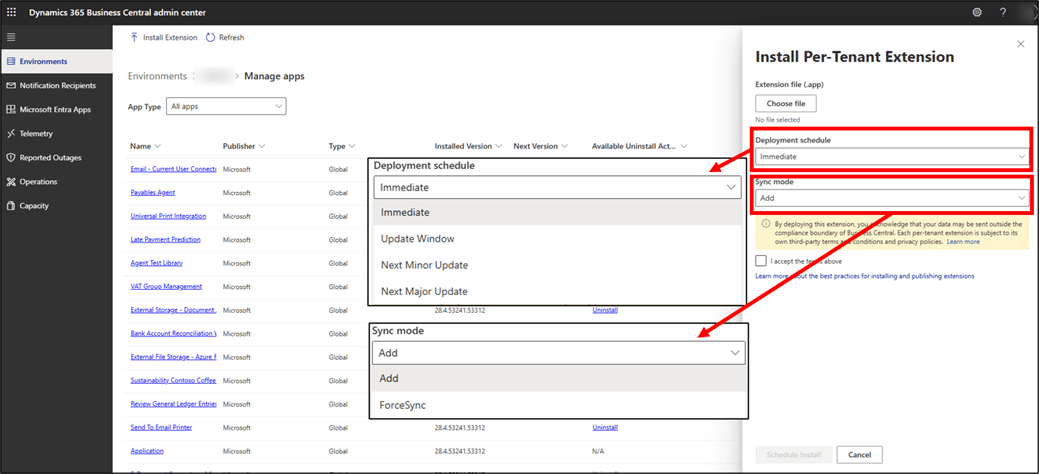
Task: Select 'Microsoft' publisher in Payables Agent row
Action: tap(237, 193)
